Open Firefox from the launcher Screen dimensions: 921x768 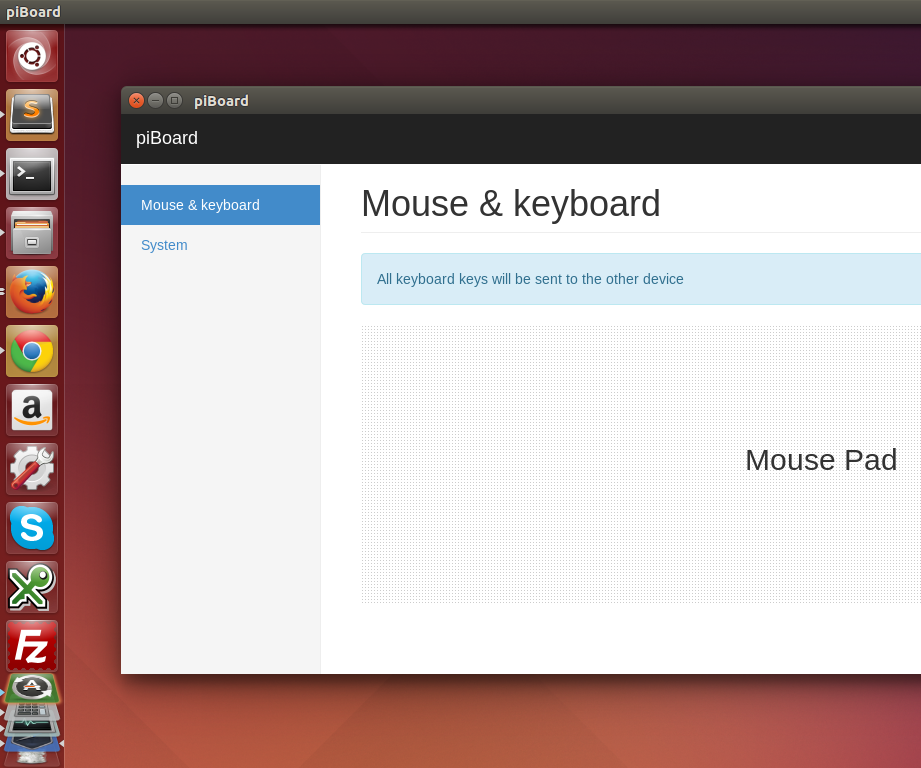pos(31,292)
